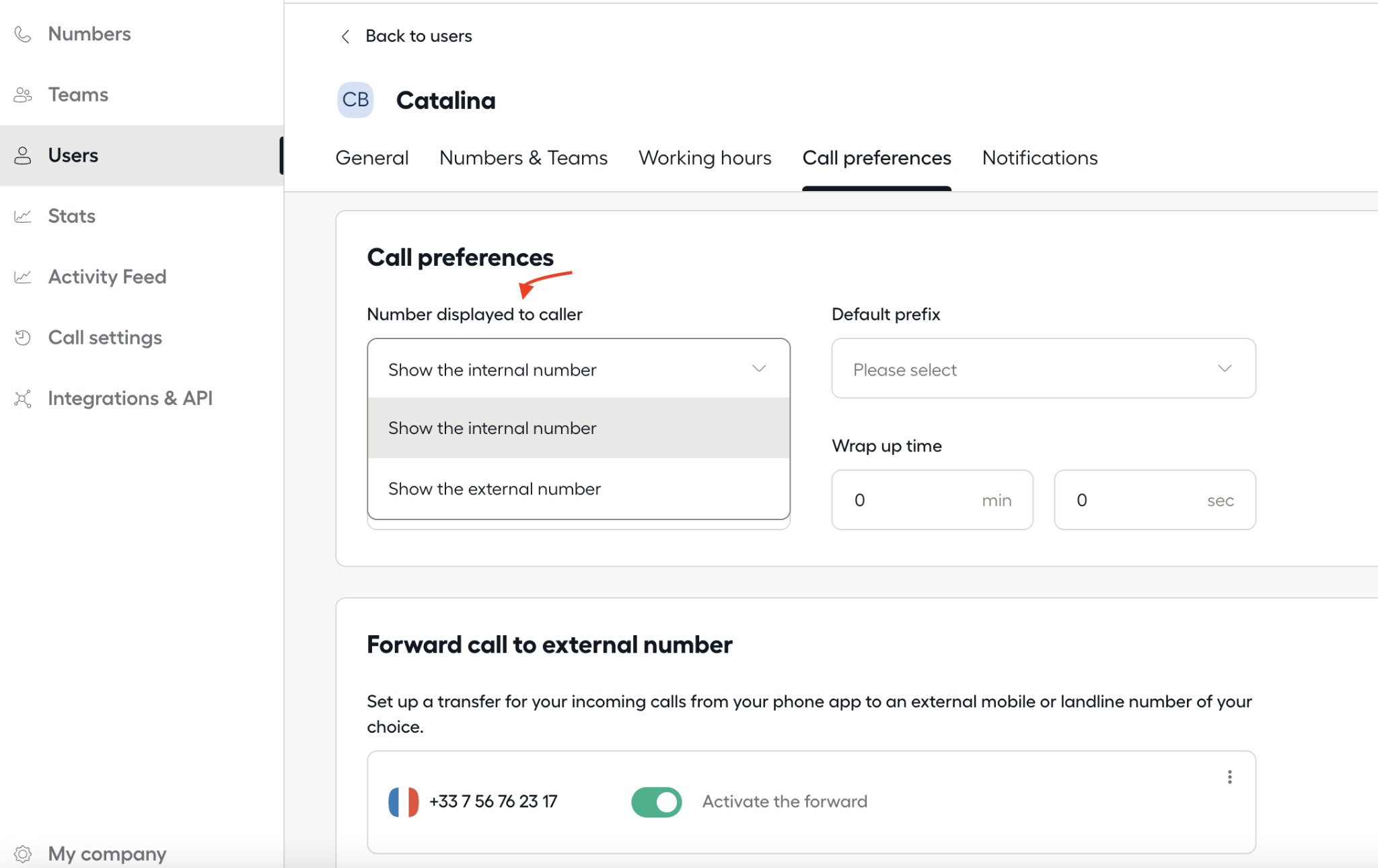Open Numbers section in sidebar
The width and height of the screenshot is (1378, 868).
[141, 34]
